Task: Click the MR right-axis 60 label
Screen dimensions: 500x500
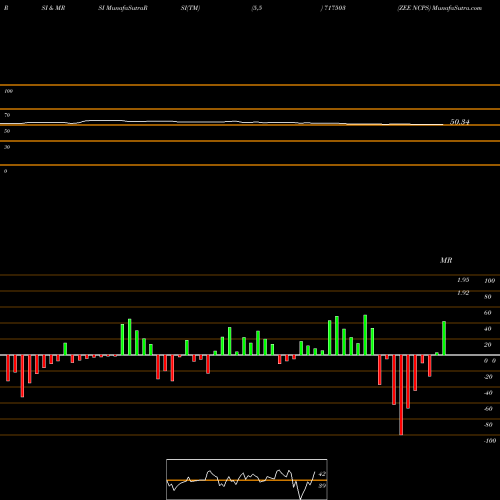Action: (x=488, y=313)
